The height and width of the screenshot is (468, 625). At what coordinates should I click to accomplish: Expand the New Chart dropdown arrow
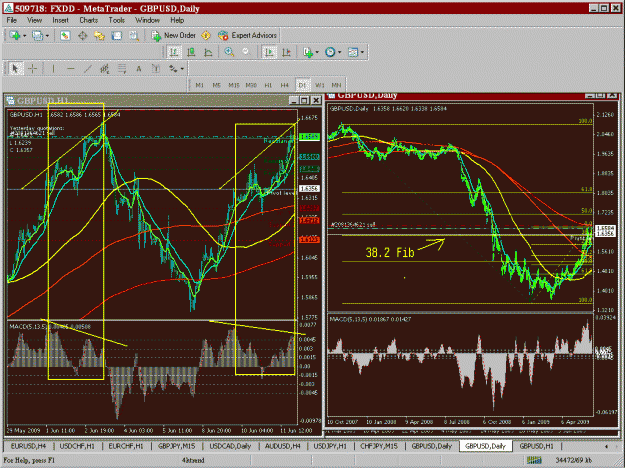24,36
